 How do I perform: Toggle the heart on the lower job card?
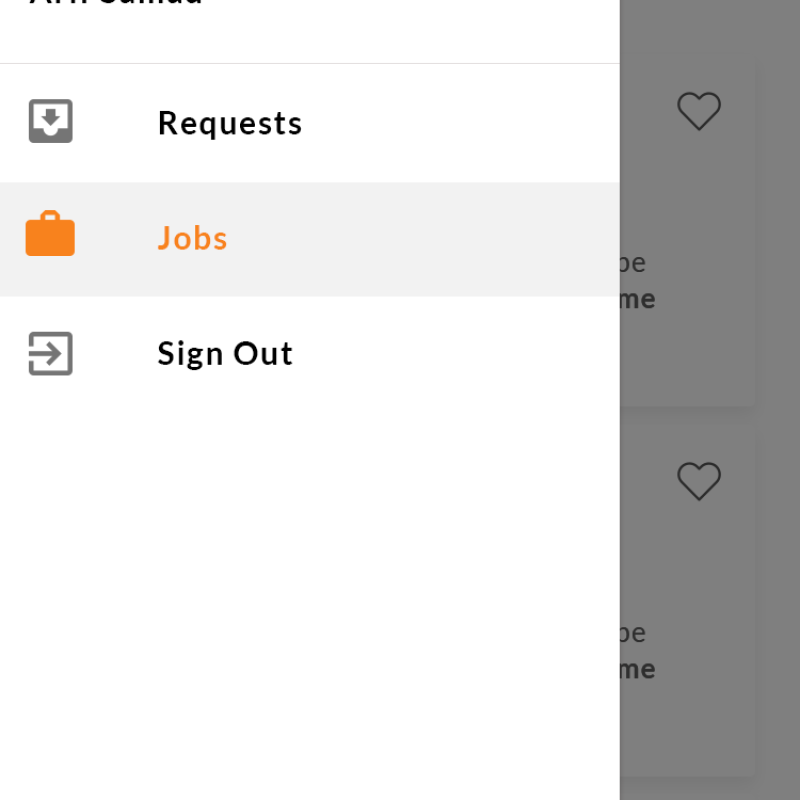pyautogui.click(x=699, y=481)
